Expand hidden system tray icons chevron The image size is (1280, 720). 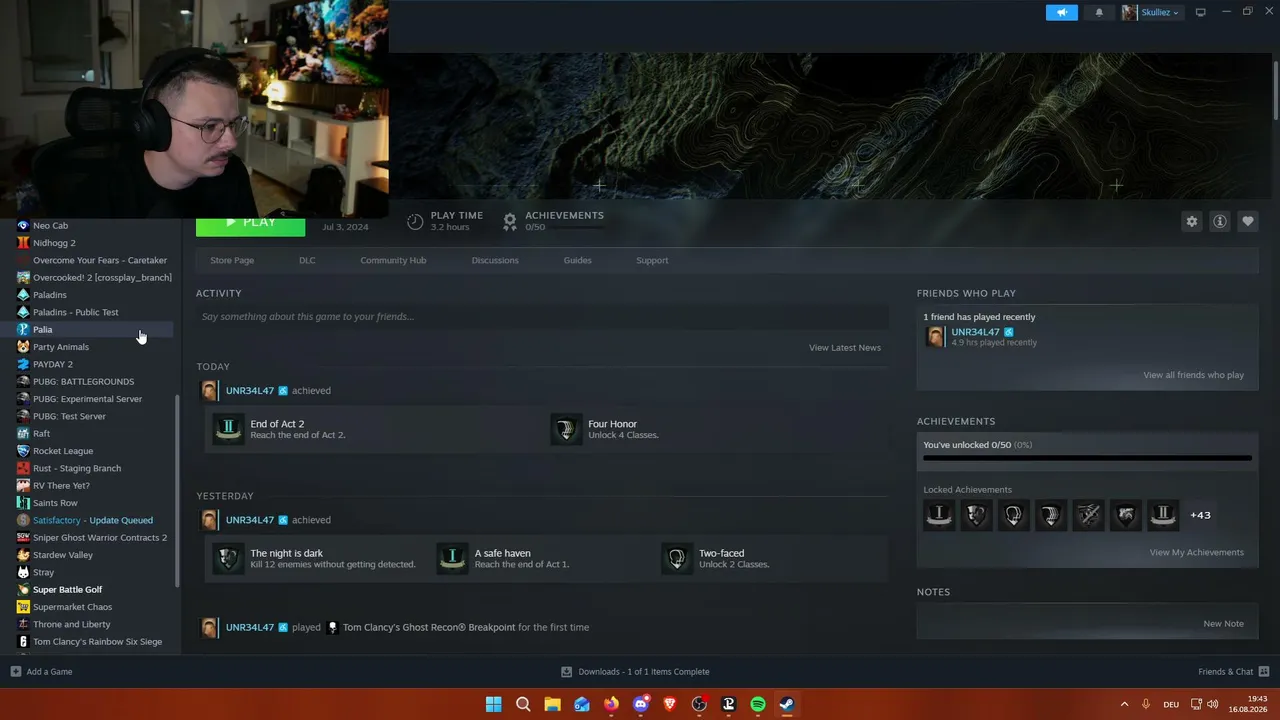pos(1124,704)
